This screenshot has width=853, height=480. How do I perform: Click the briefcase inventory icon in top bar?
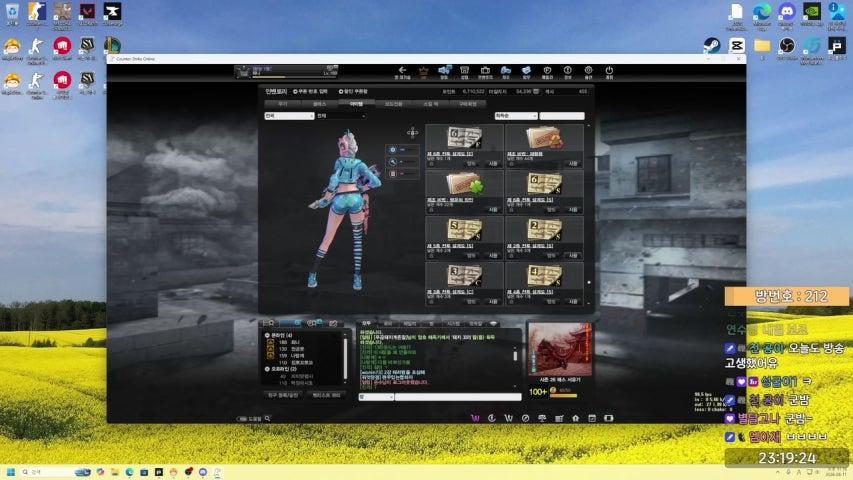(485, 70)
